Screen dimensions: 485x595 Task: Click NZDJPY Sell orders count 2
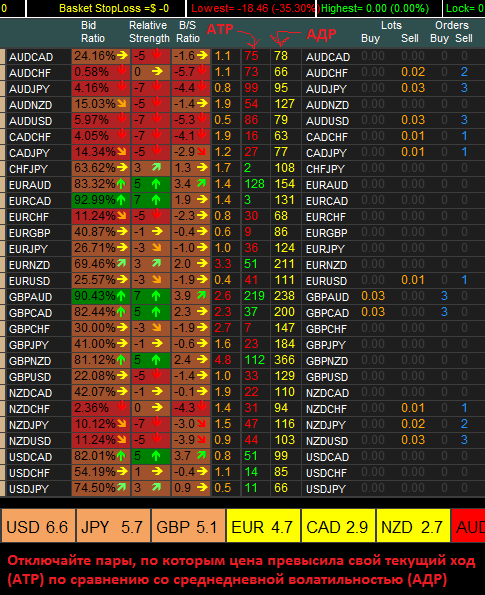pos(464,424)
